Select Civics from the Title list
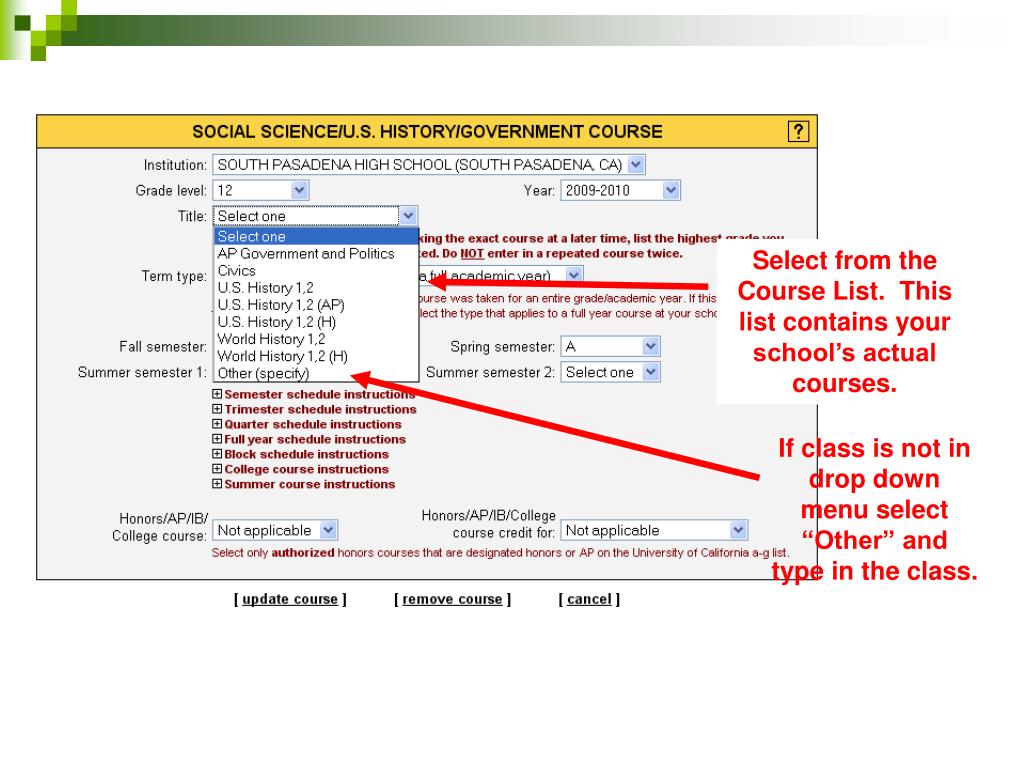1024x768 pixels. point(316,270)
